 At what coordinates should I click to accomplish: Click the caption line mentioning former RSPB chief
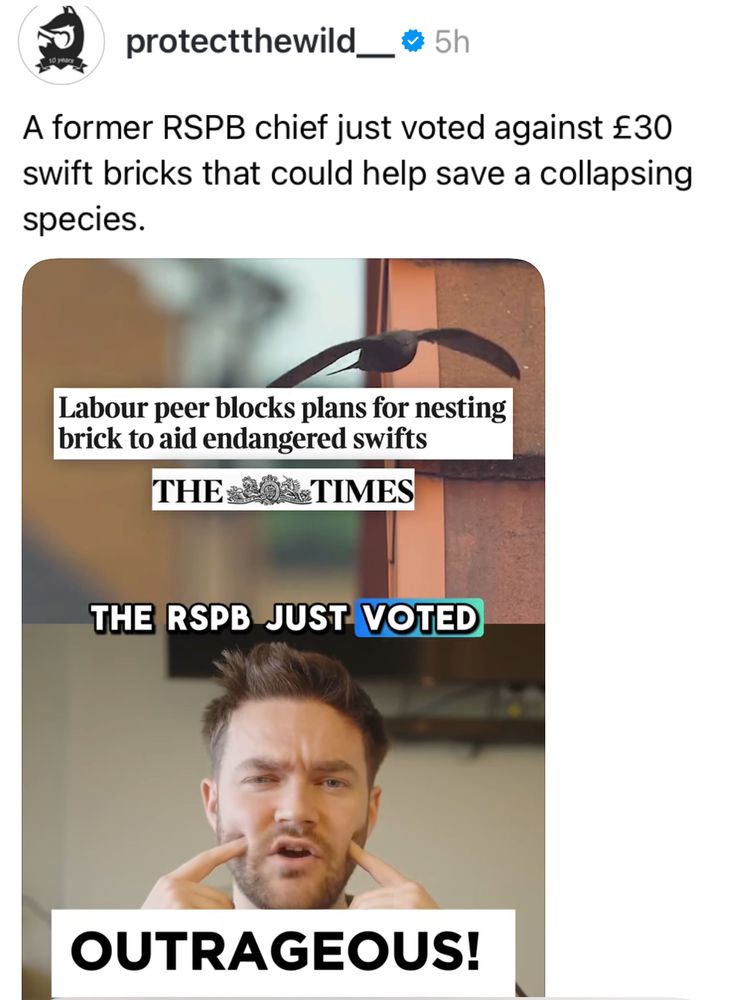348,127
